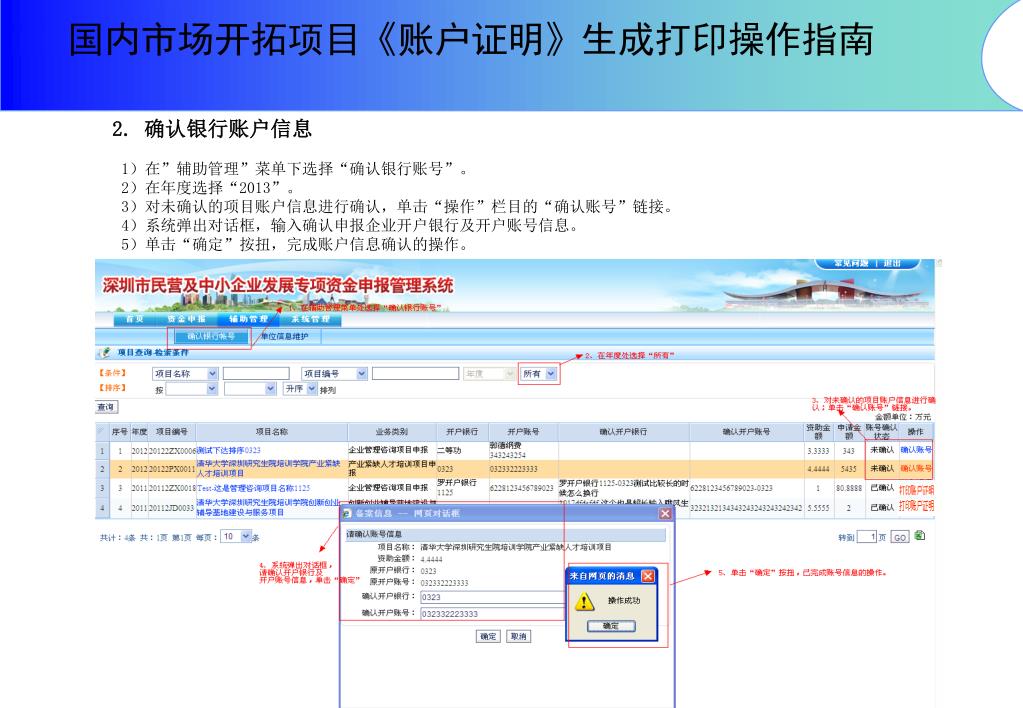Close the 备案信息 网页对话框 dialog
Screen dimensions: 1023x708
(x=665, y=514)
